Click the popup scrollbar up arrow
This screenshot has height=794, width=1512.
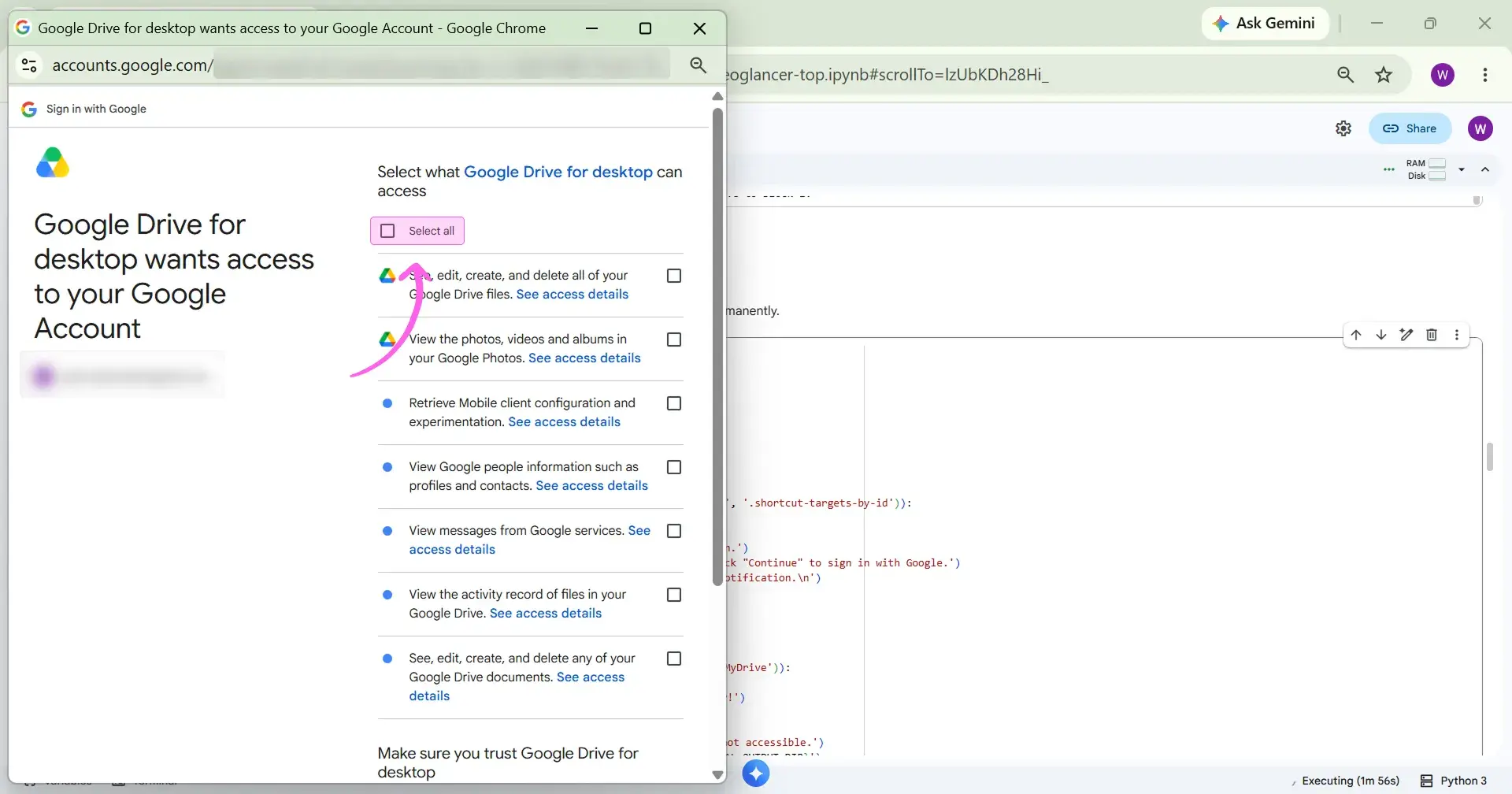click(717, 96)
